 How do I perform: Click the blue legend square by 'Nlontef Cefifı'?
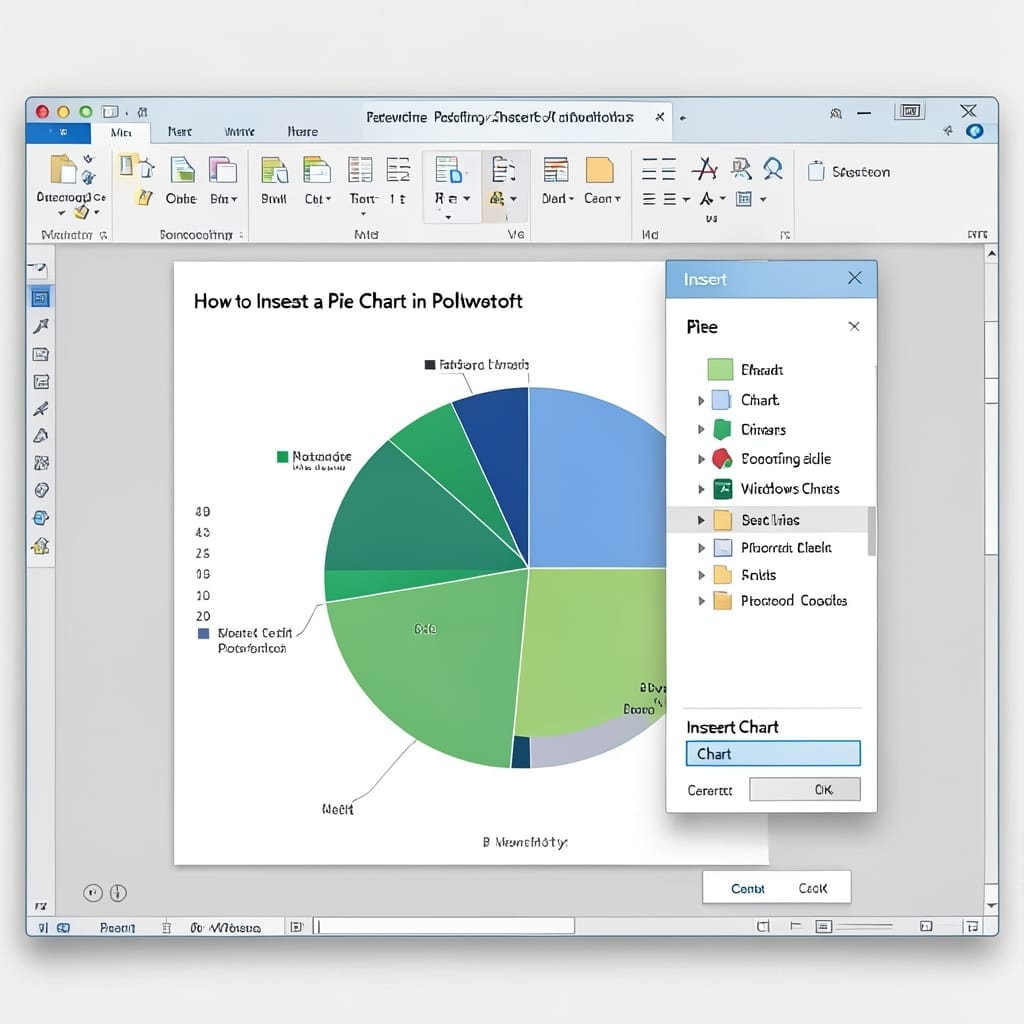pos(203,633)
